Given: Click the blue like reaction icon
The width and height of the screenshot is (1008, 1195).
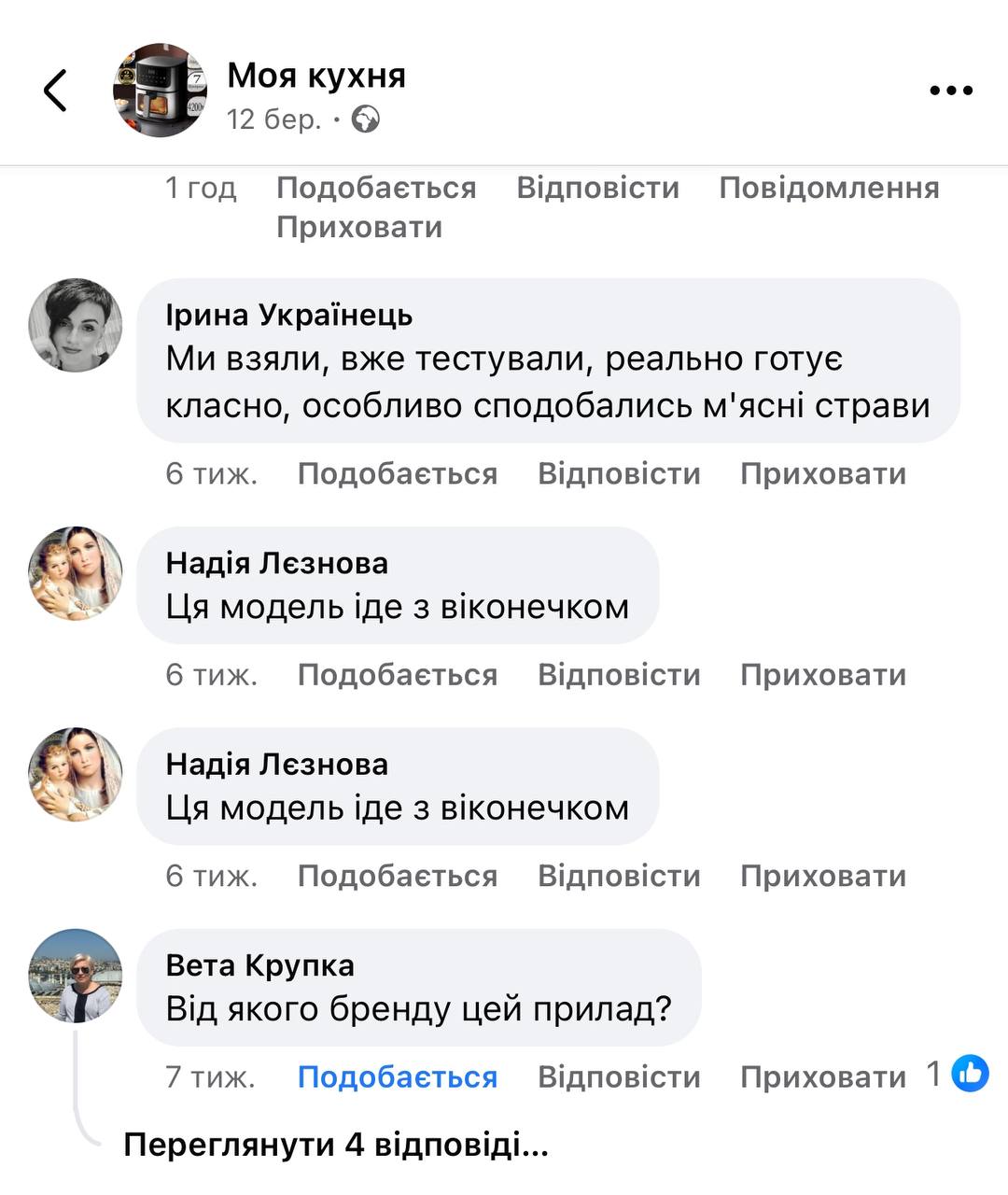Looking at the screenshot, I should click(x=970, y=1075).
